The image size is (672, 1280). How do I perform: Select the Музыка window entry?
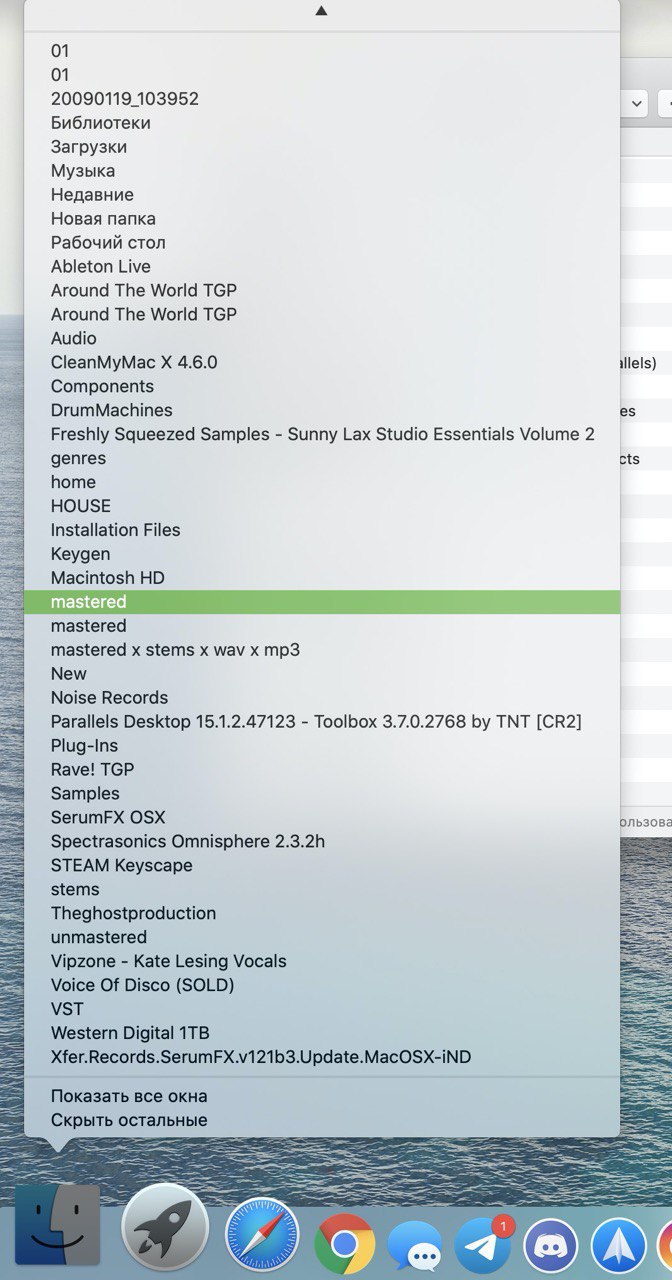(322, 170)
